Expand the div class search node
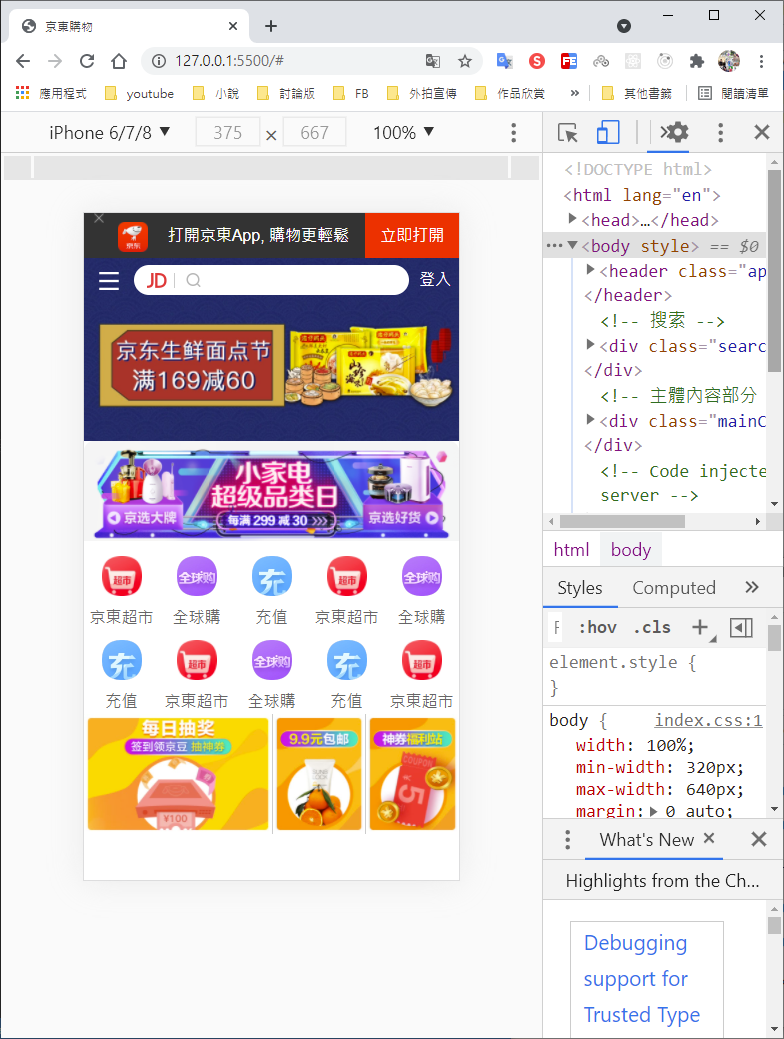The image size is (784, 1039). point(590,344)
